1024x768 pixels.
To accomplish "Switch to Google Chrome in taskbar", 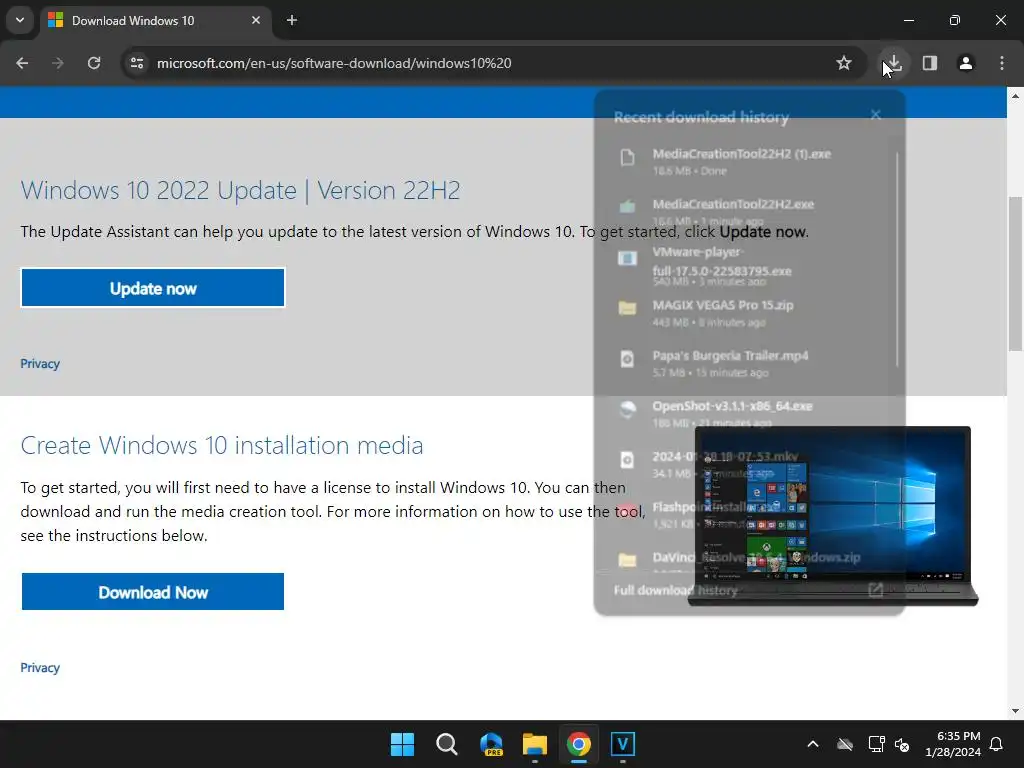I will click(579, 744).
